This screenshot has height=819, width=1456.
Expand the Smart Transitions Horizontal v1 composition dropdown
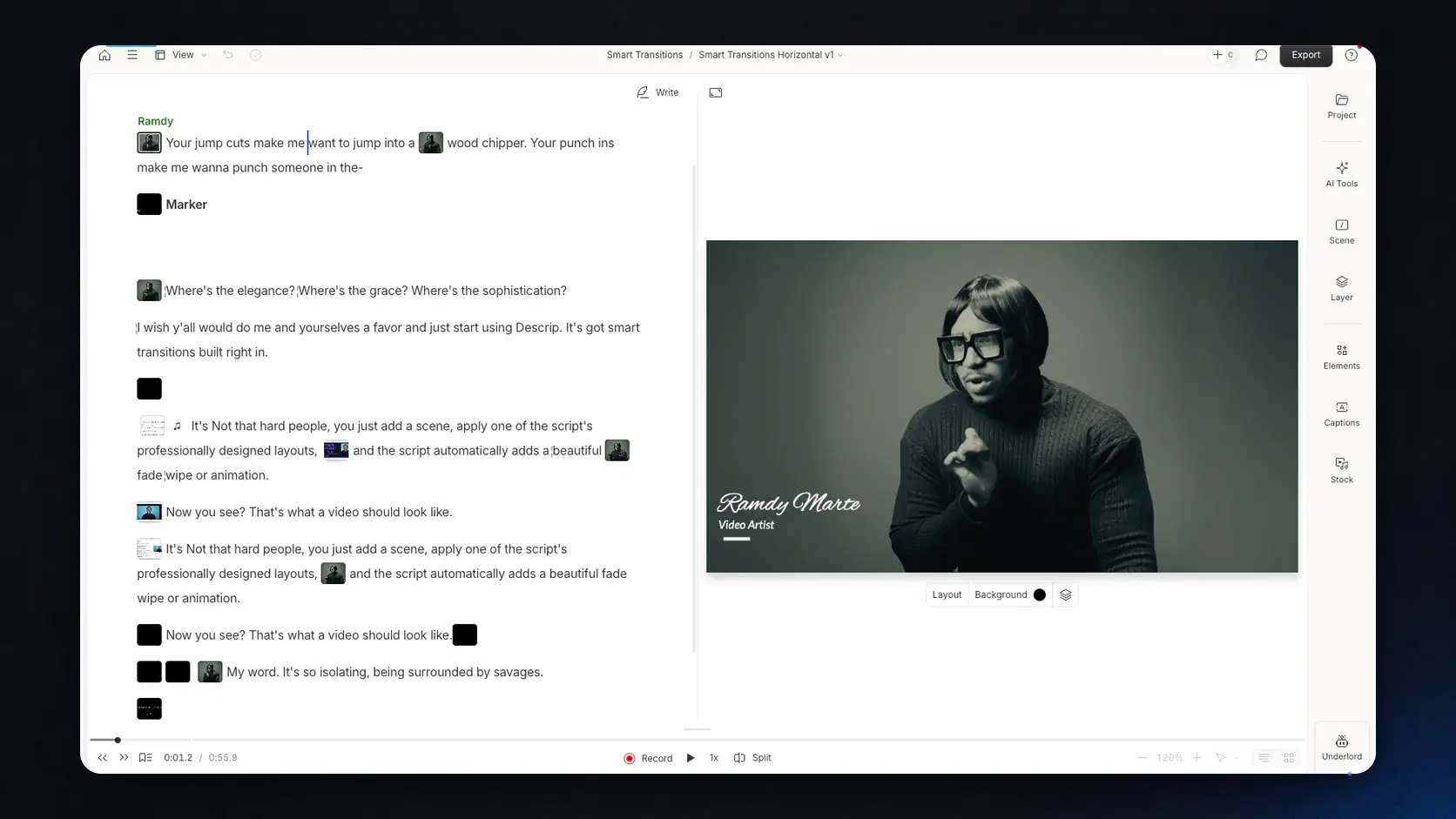[771, 55]
